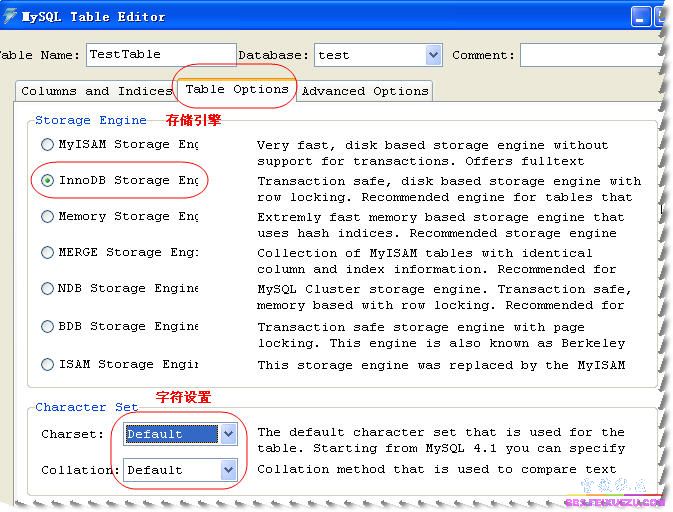This screenshot has width=673, height=512.
Task: Click the Table Name field containing TestTable
Action: point(161,55)
